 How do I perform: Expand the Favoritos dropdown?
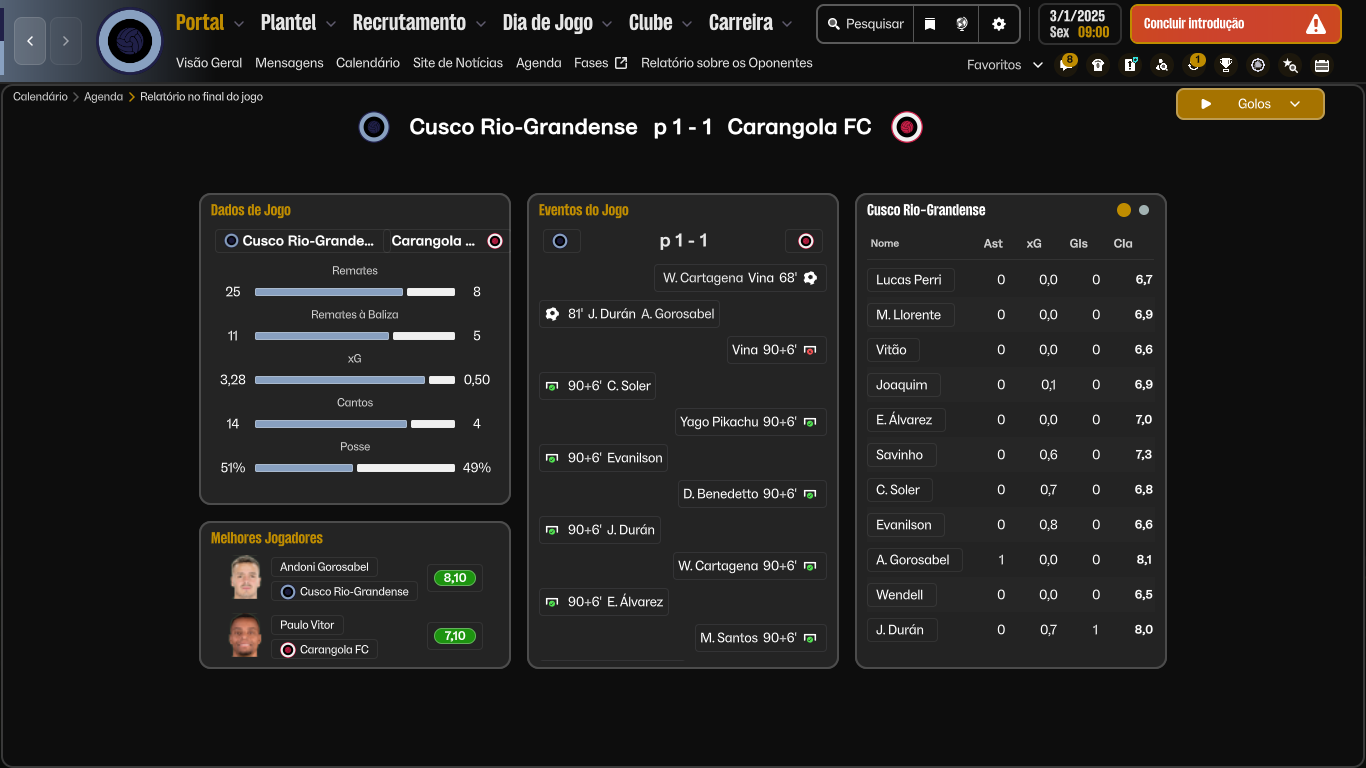pos(1037,65)
